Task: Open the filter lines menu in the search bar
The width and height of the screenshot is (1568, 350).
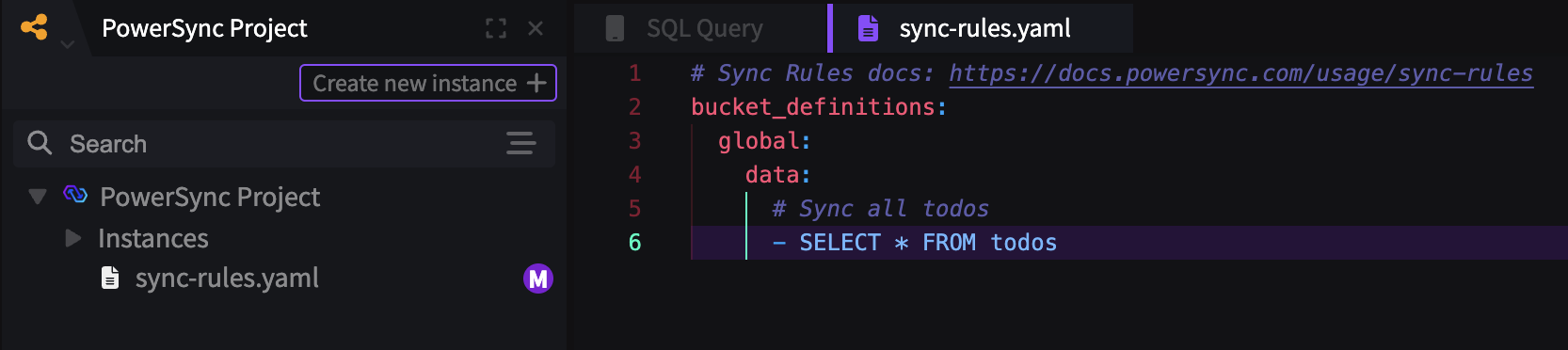Action: tap(520, 143)
